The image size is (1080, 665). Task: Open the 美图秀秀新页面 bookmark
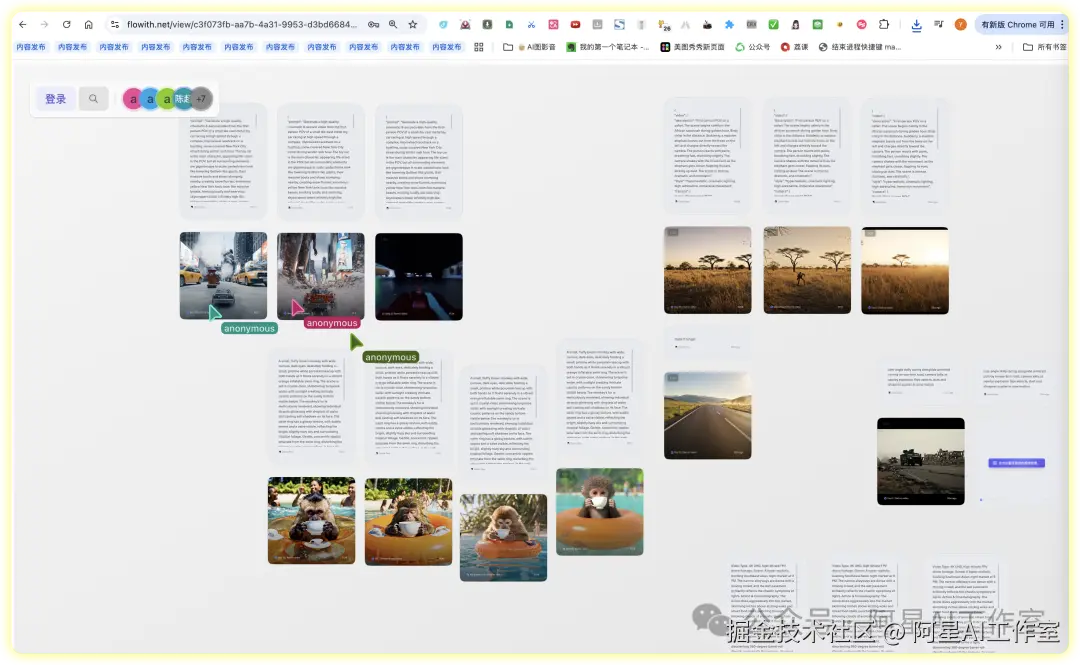coord(692,47)
